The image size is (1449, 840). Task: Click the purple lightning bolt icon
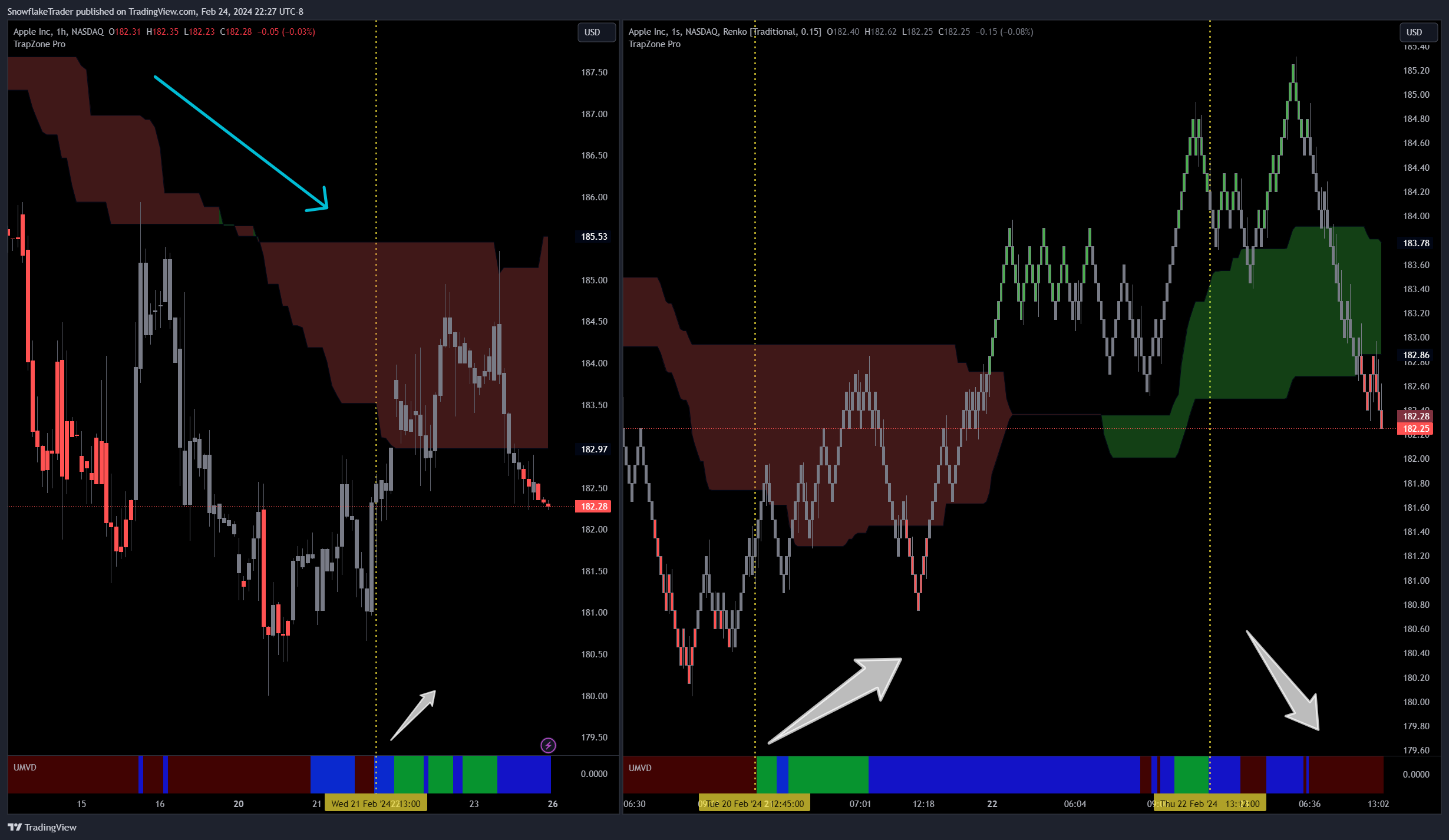coord(548,745)
